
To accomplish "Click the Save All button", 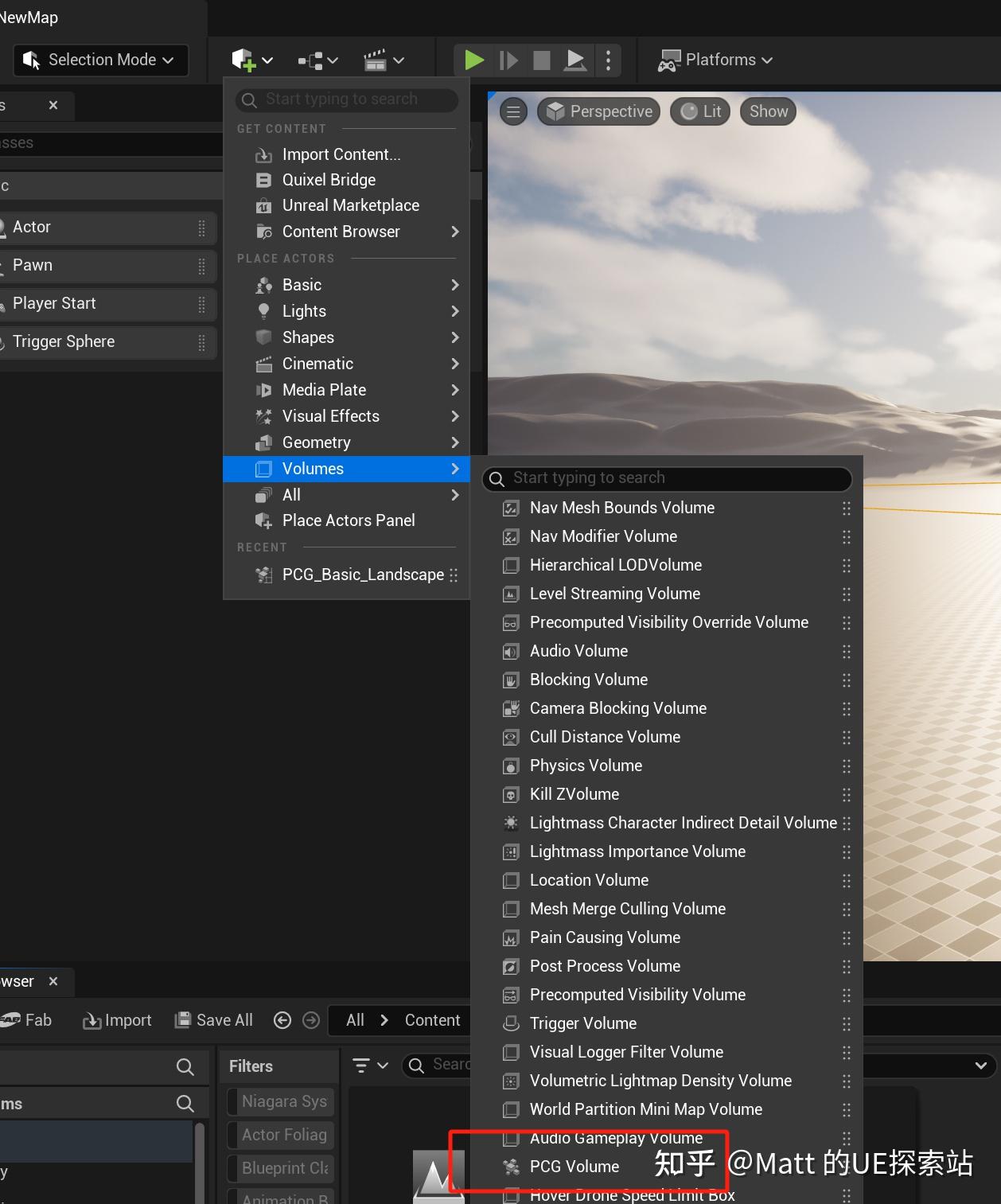I will click(x=214, y=1020).
